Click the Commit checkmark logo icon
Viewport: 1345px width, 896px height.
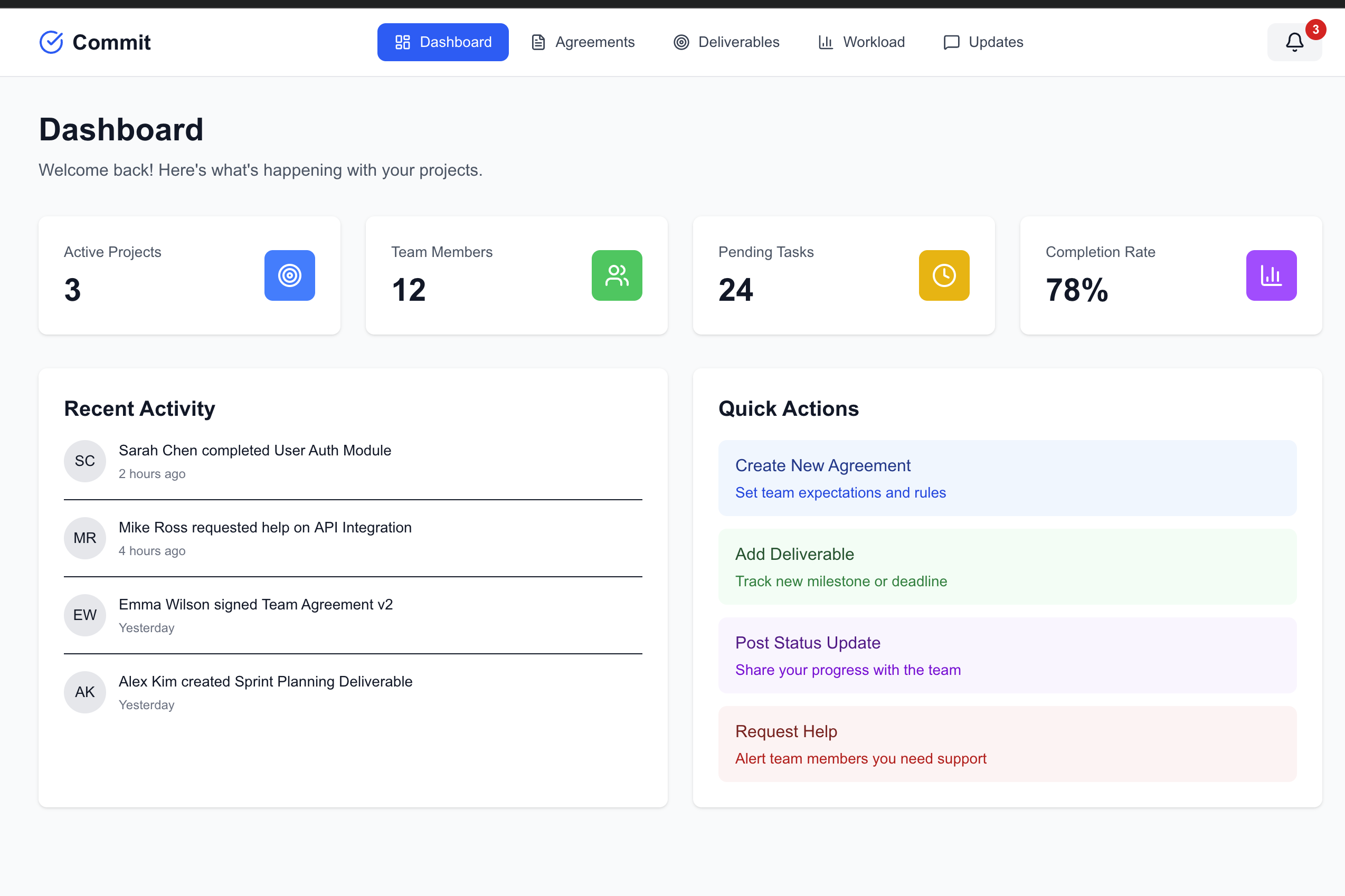tap(51, 42)
